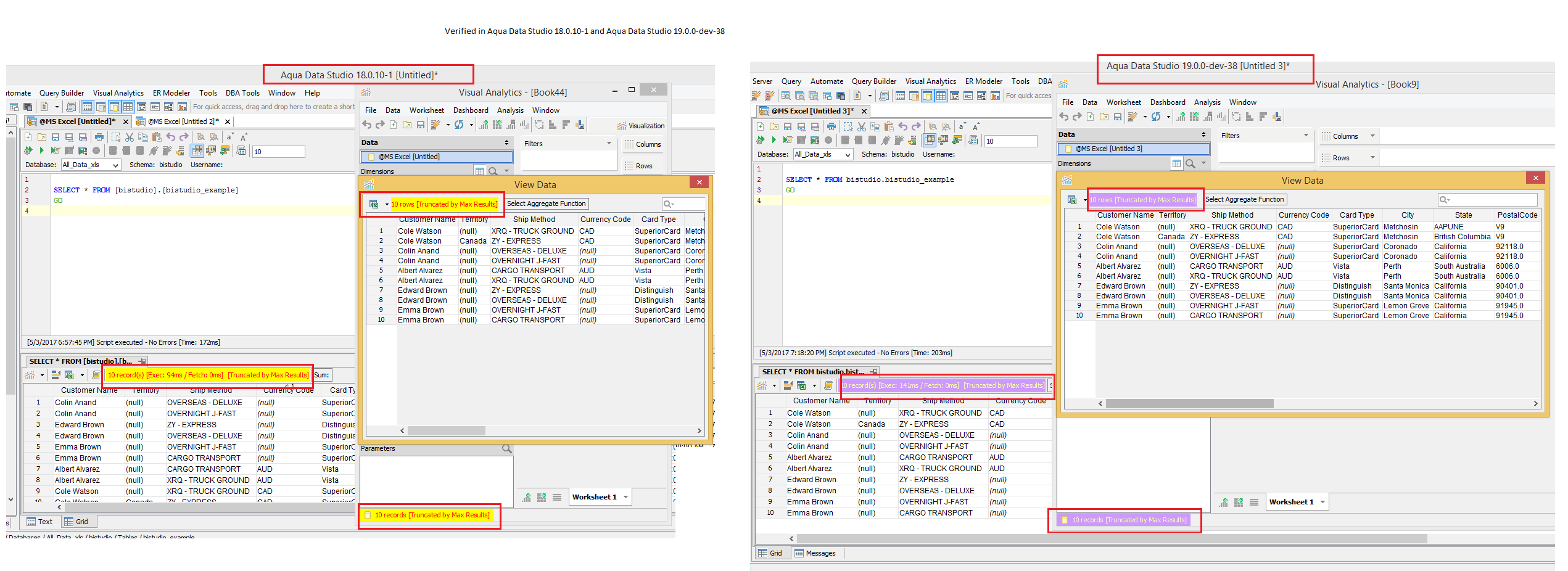Screen dimensions: 1568x571
Task: Click the Redo arrow in the Book9 Visual Analytics toolbar
Action: tap(1077, 117)
